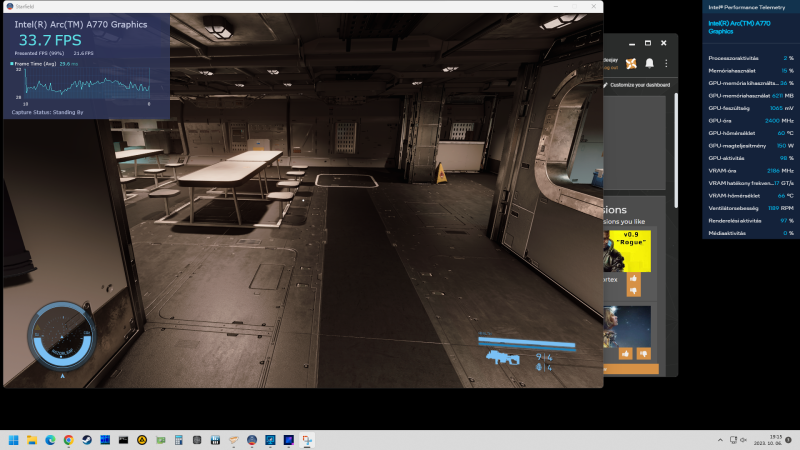
Task: Select the GPU-aktivitás row
Action: 751,158
